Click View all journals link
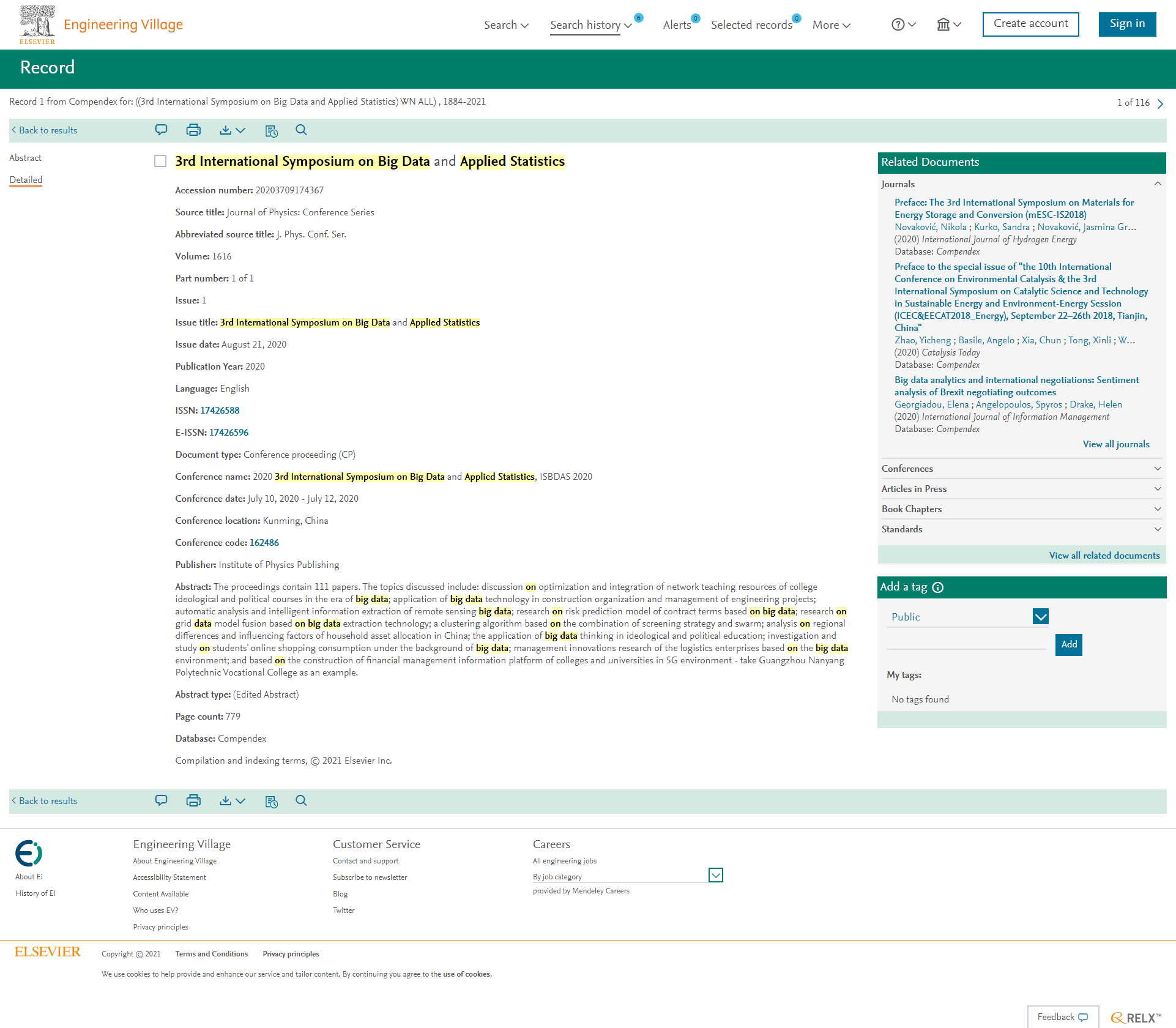The height and width of the screenshot is (1028, 1176). coord(1116,444)
